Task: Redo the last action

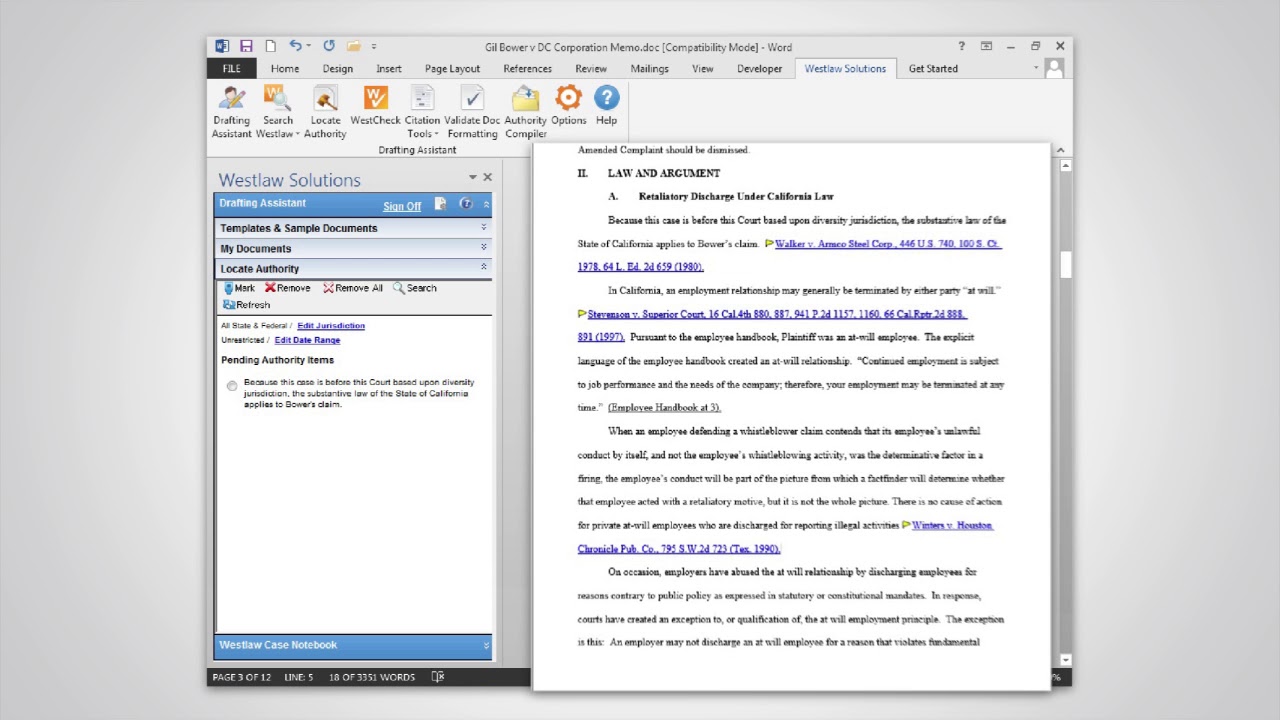Action: click(328, 46)
